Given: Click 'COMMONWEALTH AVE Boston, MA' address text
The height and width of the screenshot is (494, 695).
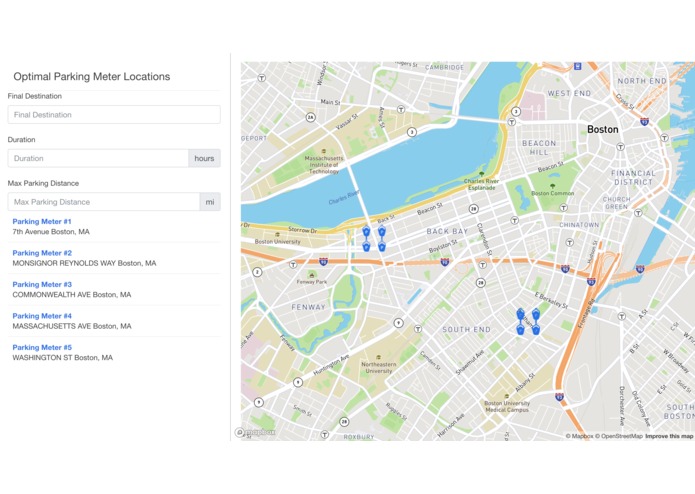Looking at the screenshot, I should pos(72,295).
